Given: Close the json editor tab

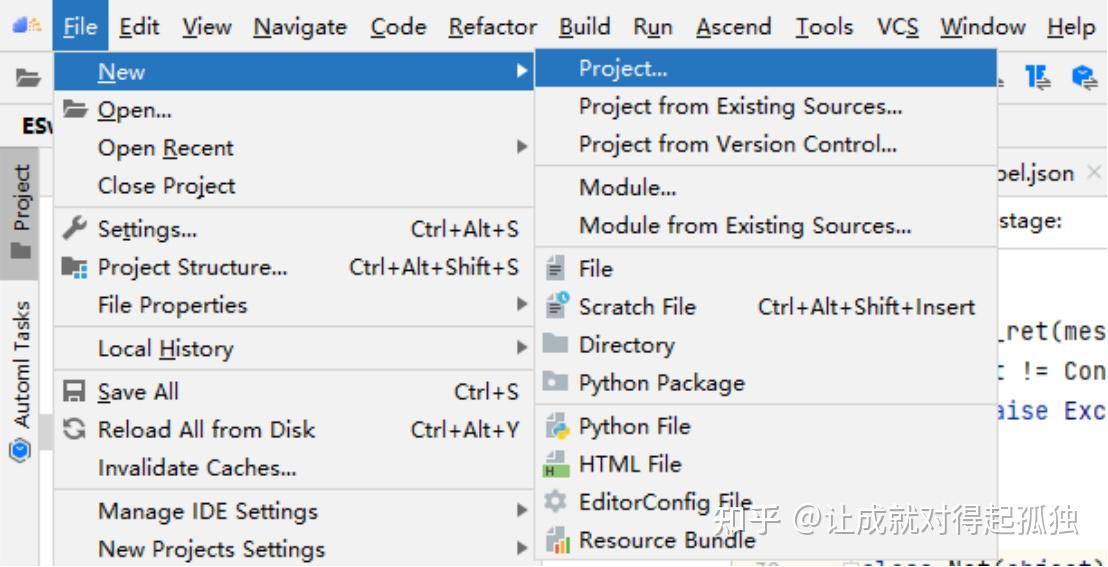Looking at the screenshot, I should [1093, 173].
